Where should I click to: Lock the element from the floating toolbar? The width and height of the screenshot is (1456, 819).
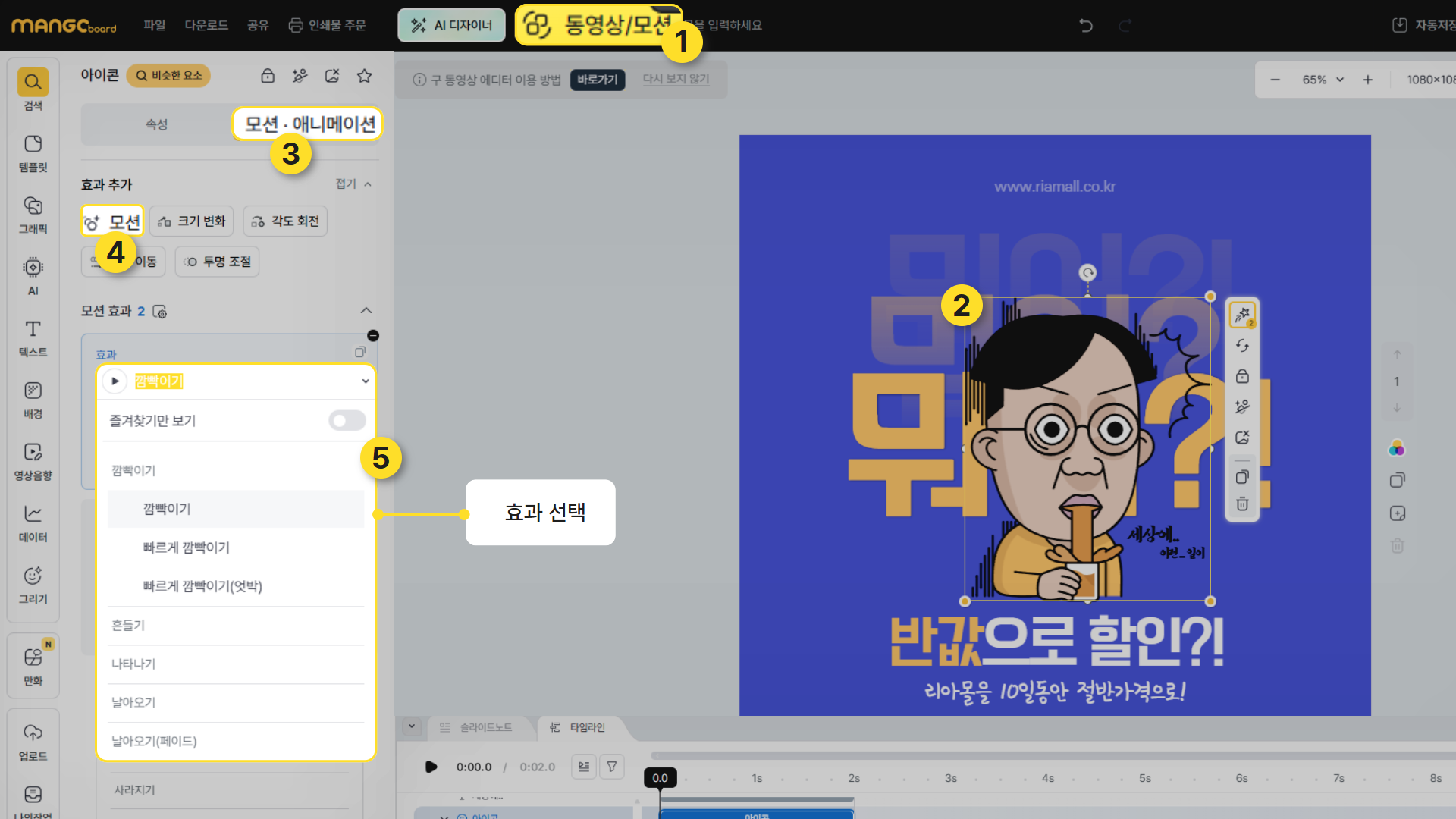click(1242, 376)
